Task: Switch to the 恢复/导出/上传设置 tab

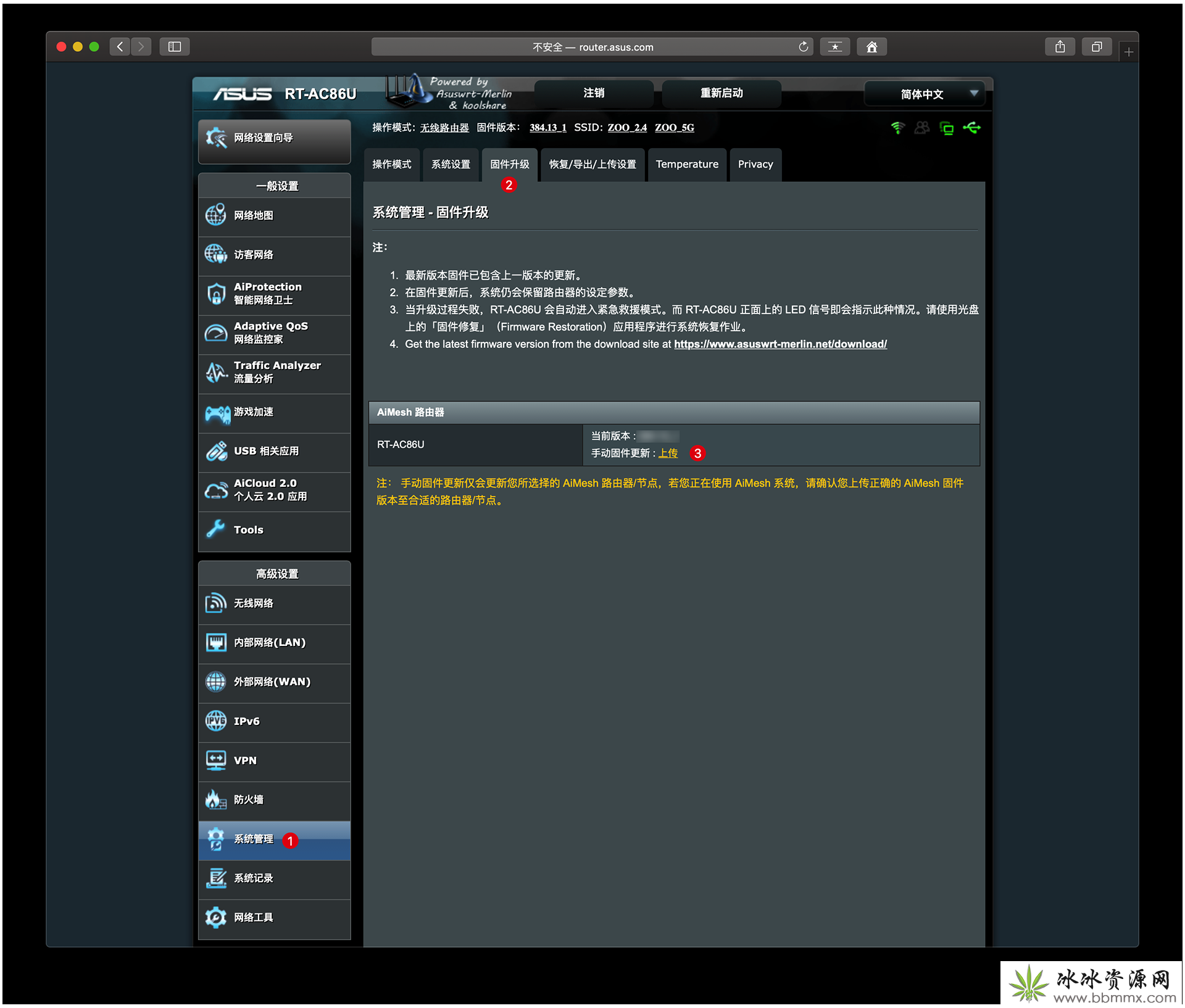Action: pos(592,165)
